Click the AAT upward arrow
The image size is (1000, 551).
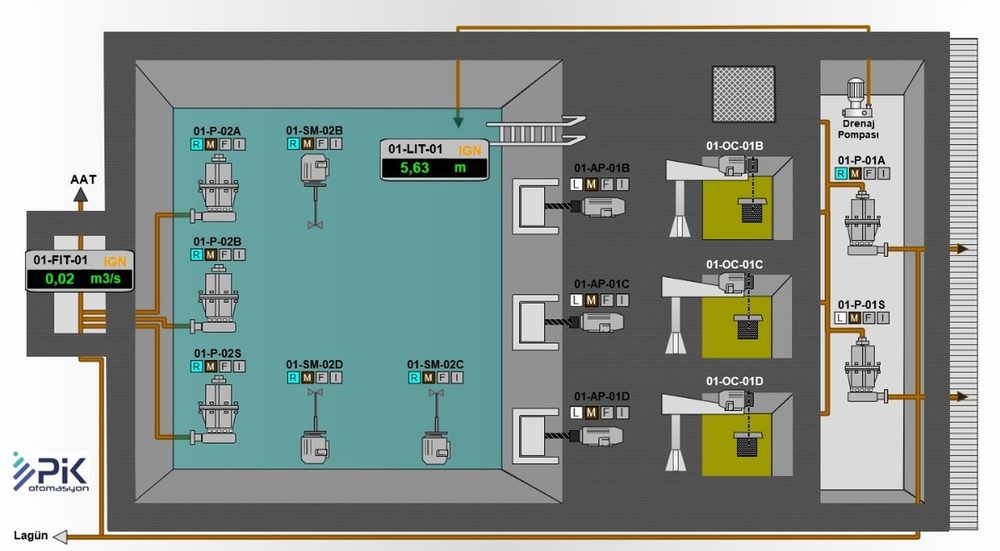point(80,195)
